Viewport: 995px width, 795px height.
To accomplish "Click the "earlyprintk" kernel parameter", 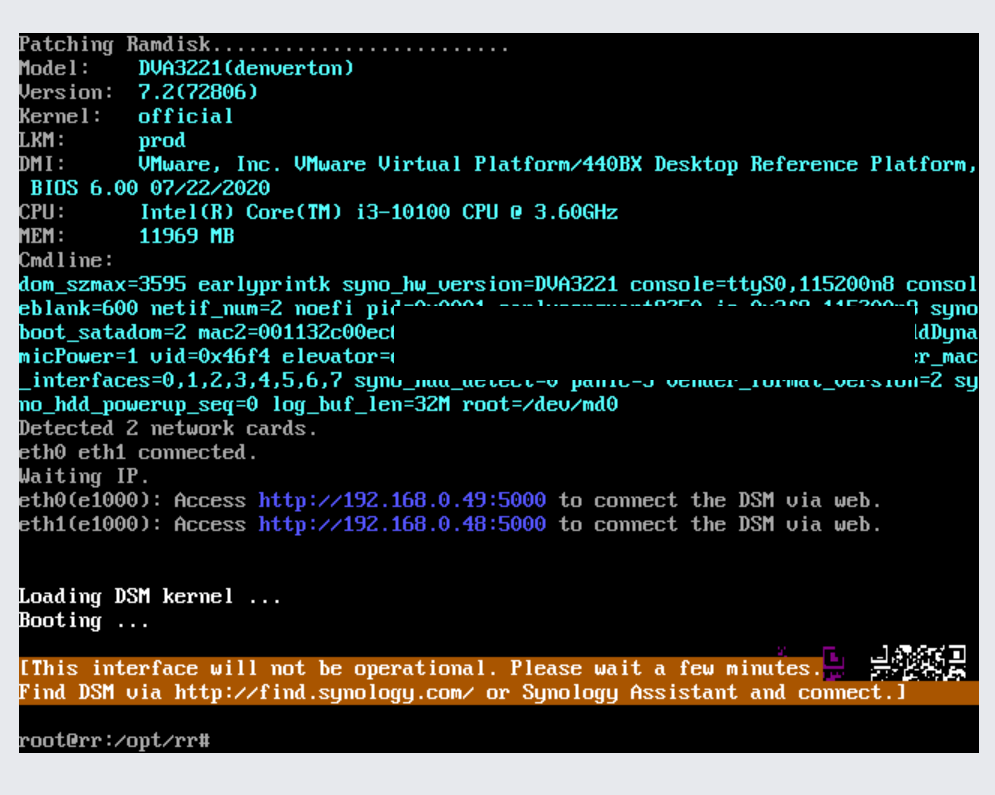I will pos(264,285).
